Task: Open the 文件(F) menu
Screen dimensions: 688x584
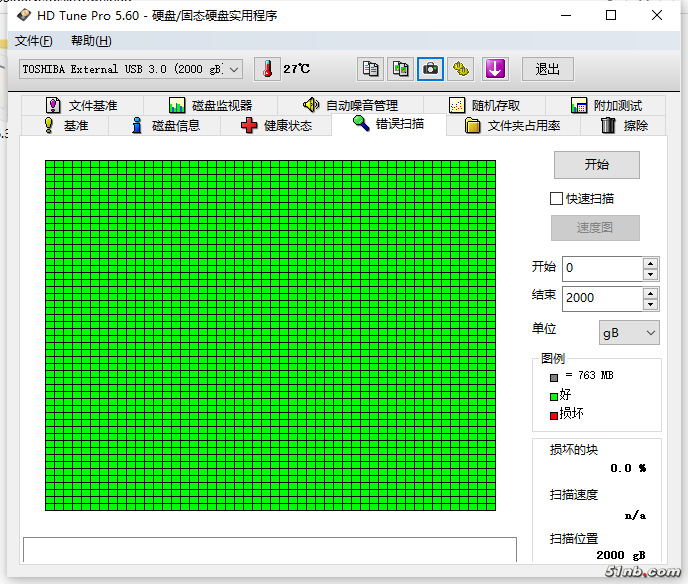Action: [x=33, y=41]
